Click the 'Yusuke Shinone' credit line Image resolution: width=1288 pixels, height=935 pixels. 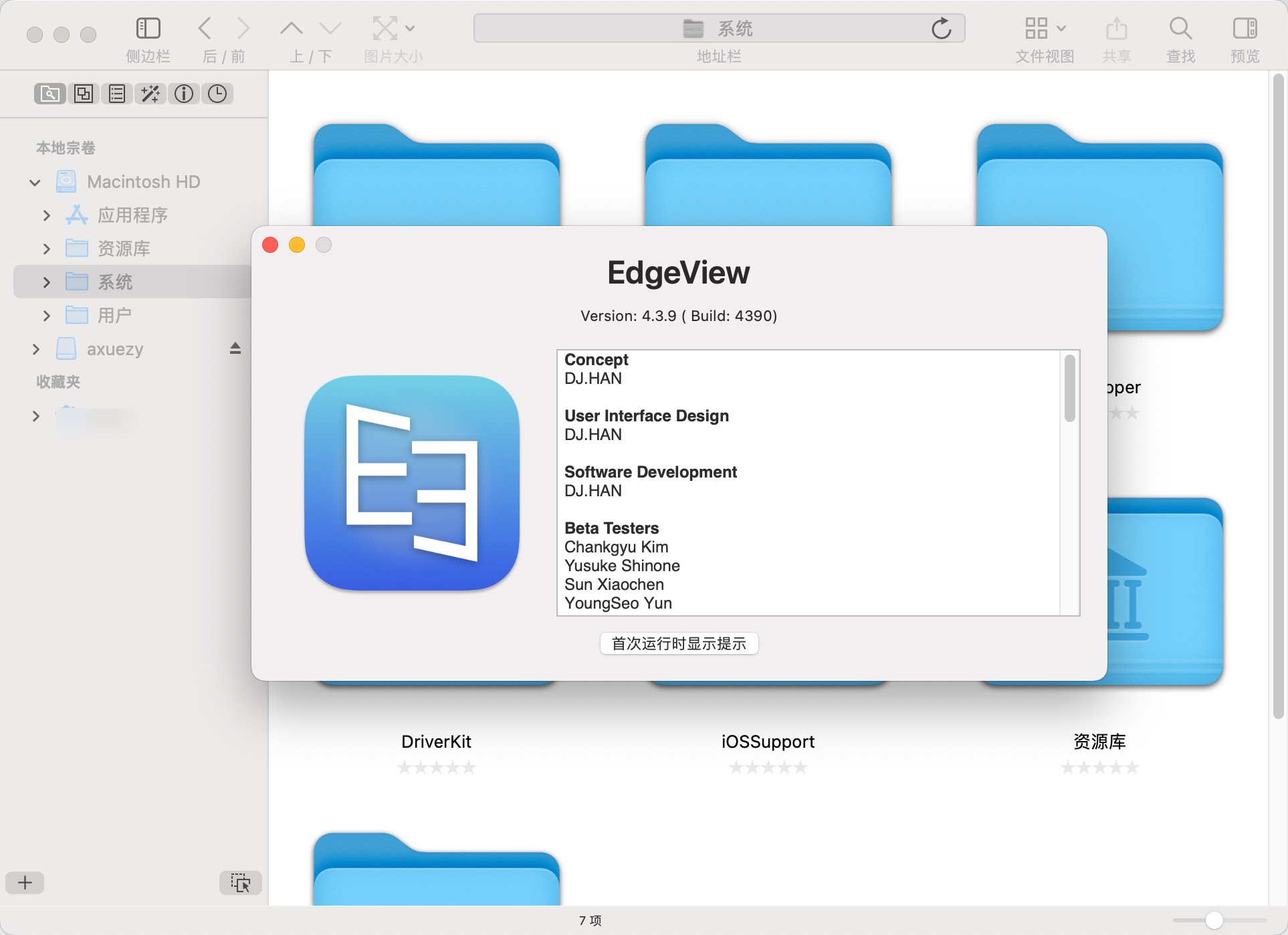click(622, 566)
